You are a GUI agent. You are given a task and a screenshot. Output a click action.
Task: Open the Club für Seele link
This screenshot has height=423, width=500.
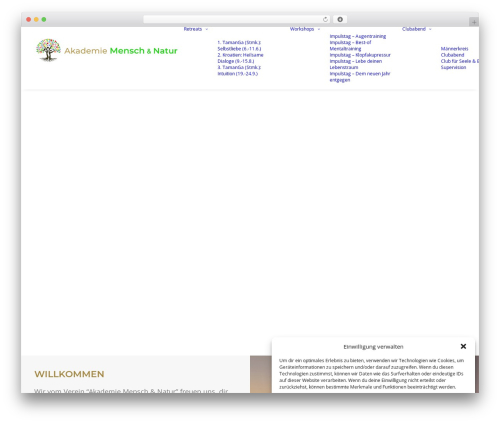click(x=460, y=61)
